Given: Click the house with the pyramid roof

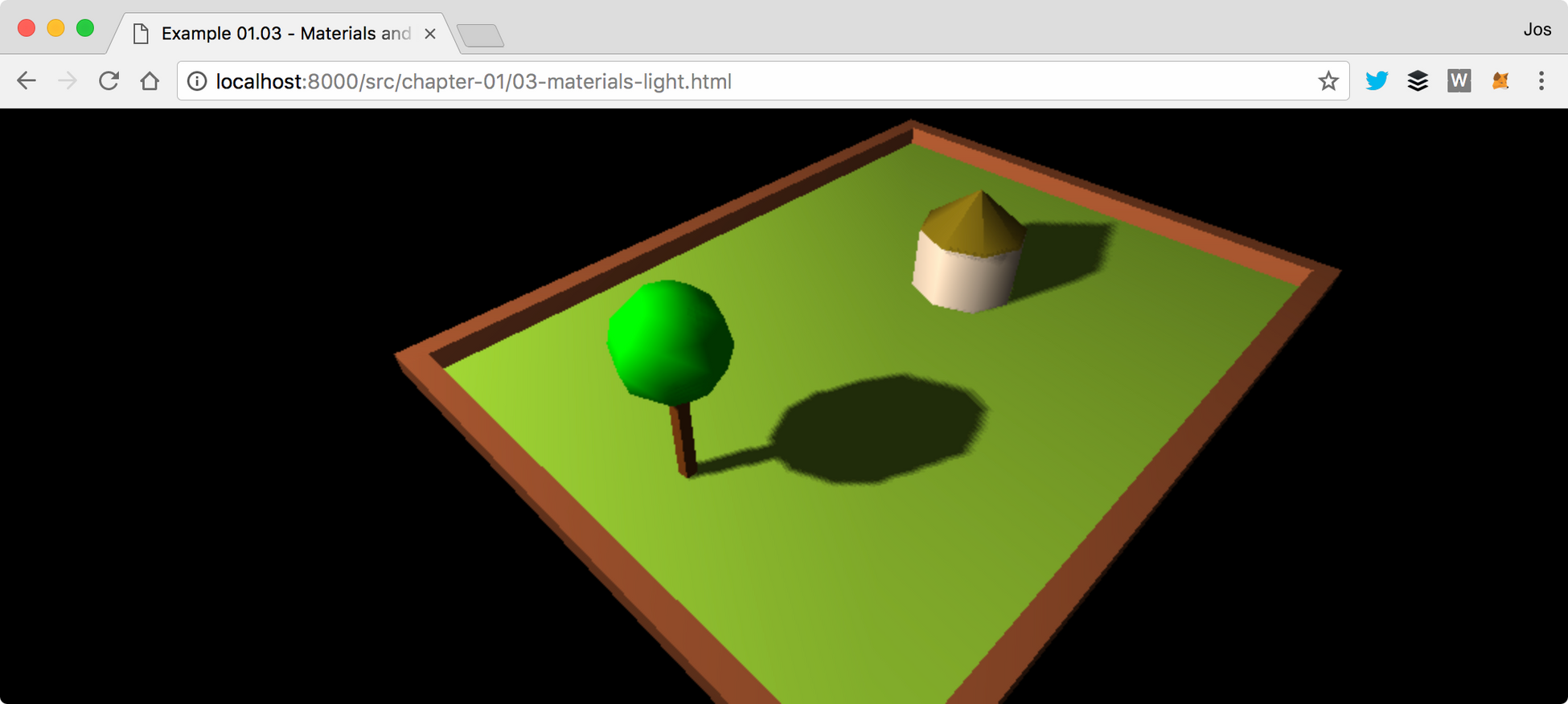Looking at the screenshot, I should click(970, 252).
